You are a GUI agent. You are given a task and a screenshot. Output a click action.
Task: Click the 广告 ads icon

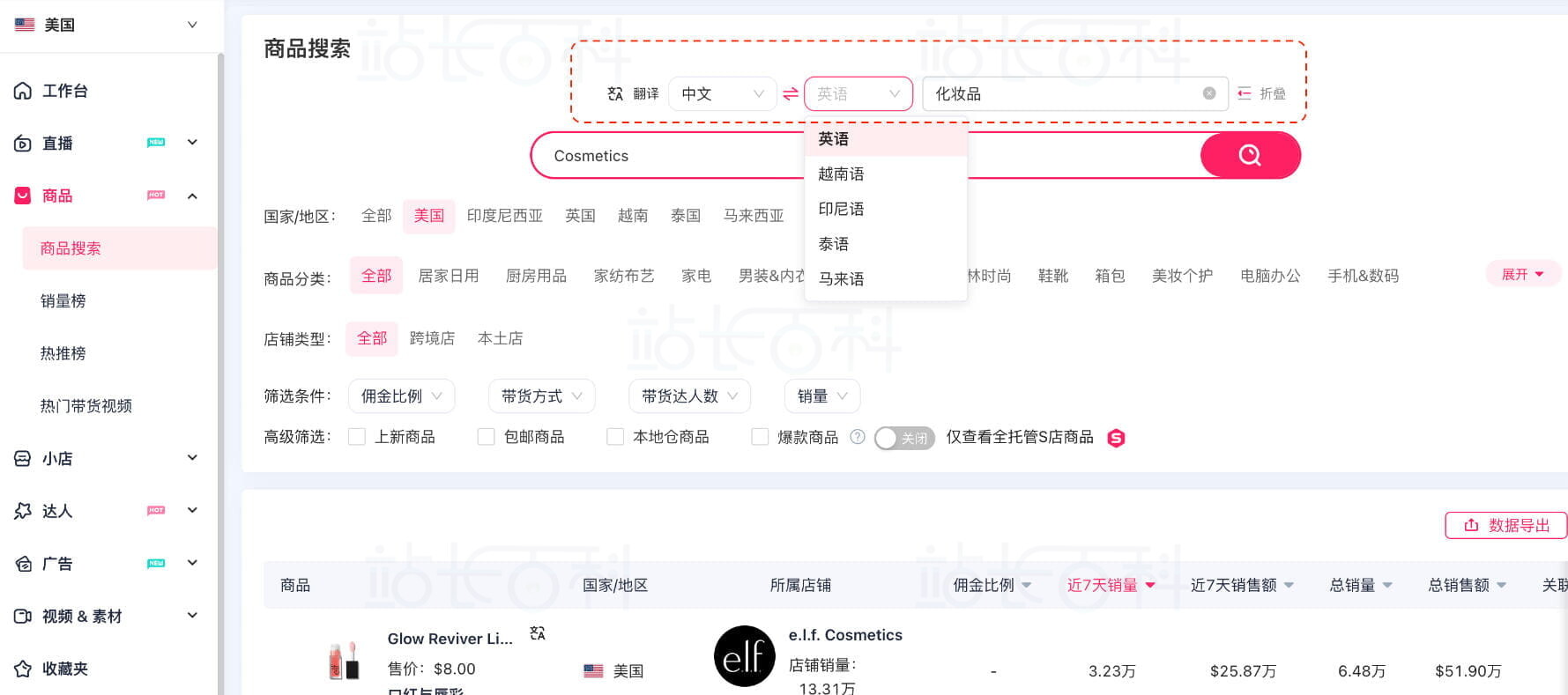[23, 564]
